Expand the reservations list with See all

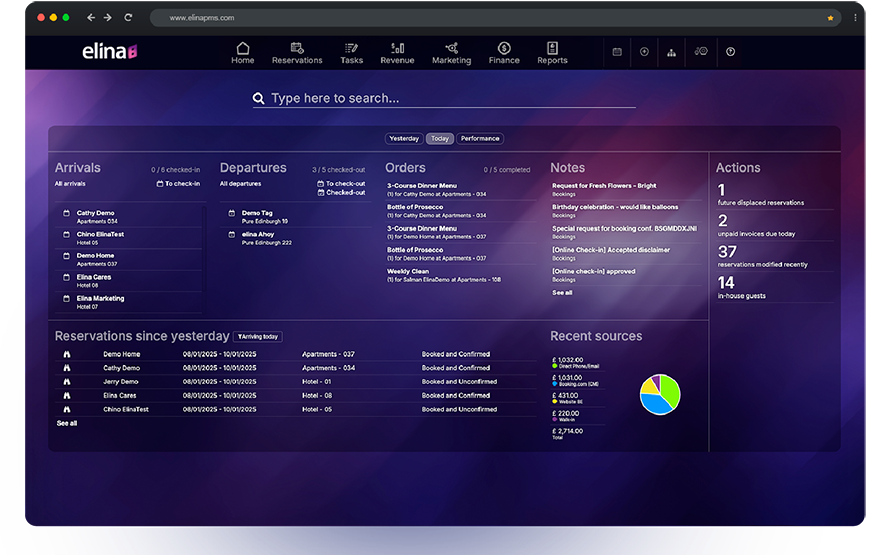click(x=66, y=423)
